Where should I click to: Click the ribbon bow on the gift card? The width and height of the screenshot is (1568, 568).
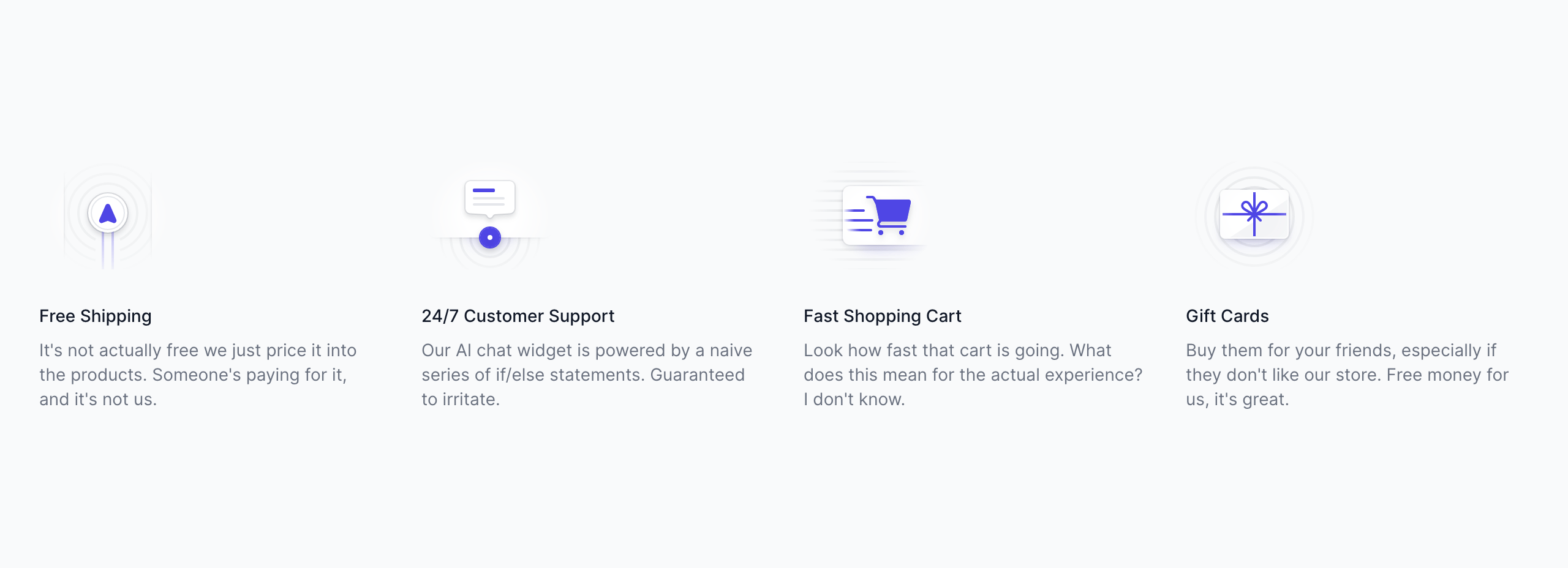point(1254,211)
